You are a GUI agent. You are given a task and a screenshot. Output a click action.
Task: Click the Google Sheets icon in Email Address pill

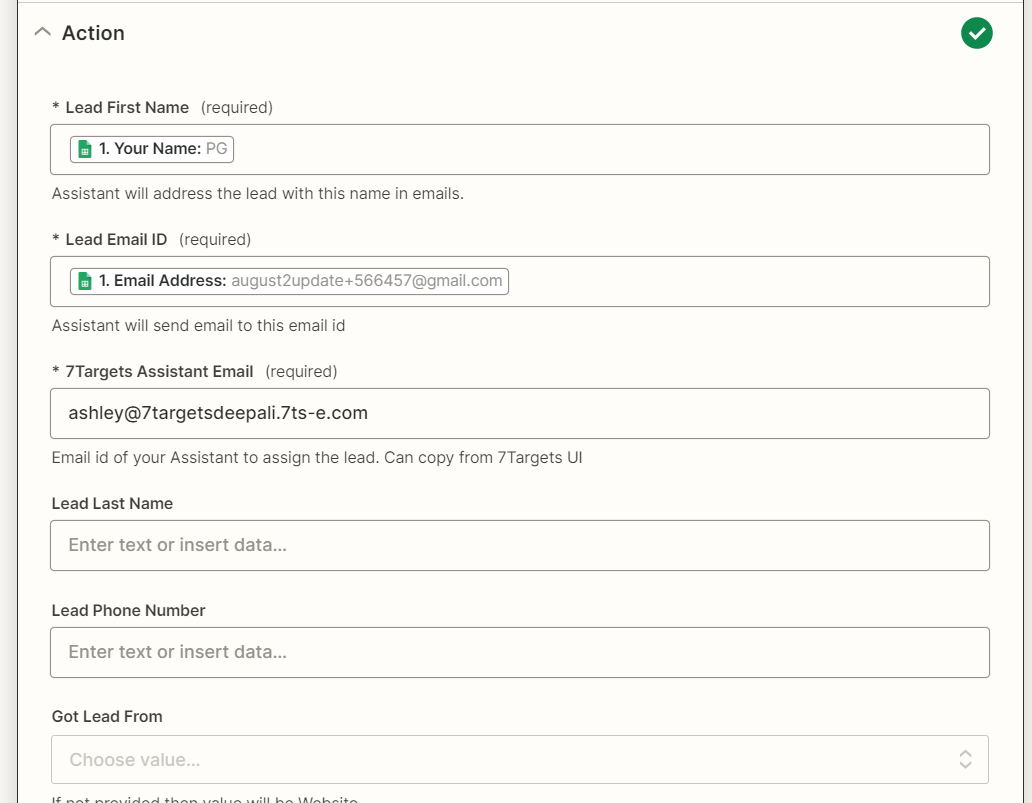[x=85, y=282]
